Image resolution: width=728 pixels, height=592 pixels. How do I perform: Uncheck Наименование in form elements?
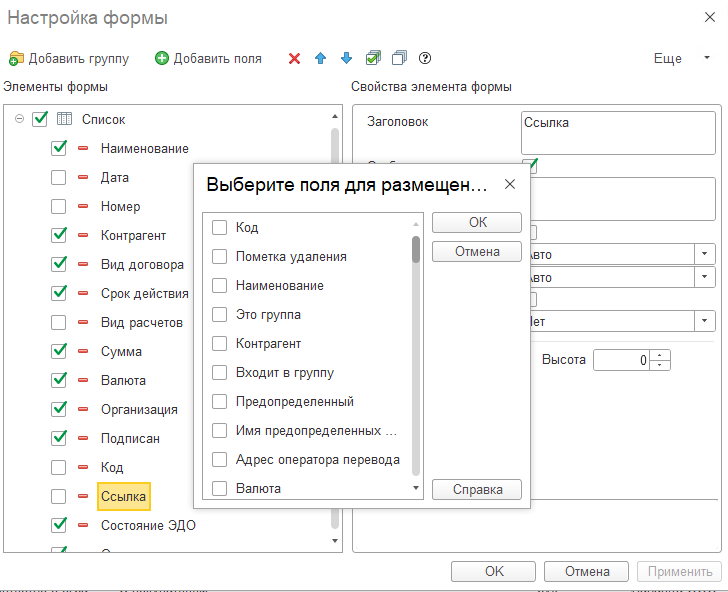(59, 148)
